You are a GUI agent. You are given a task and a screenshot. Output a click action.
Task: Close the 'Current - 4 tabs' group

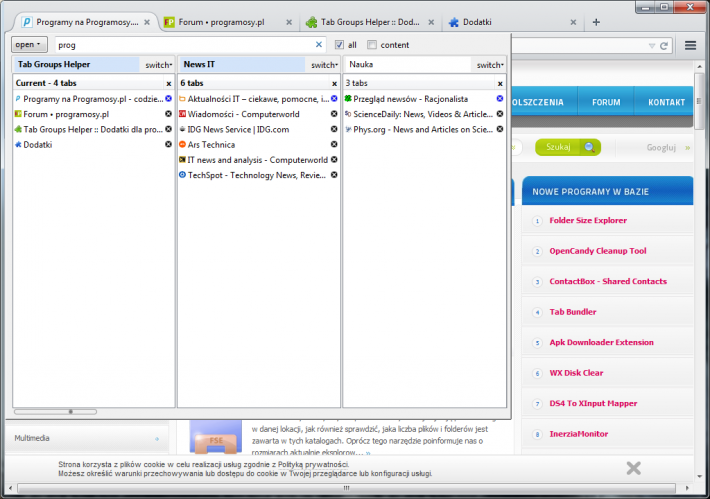point(168,84)
